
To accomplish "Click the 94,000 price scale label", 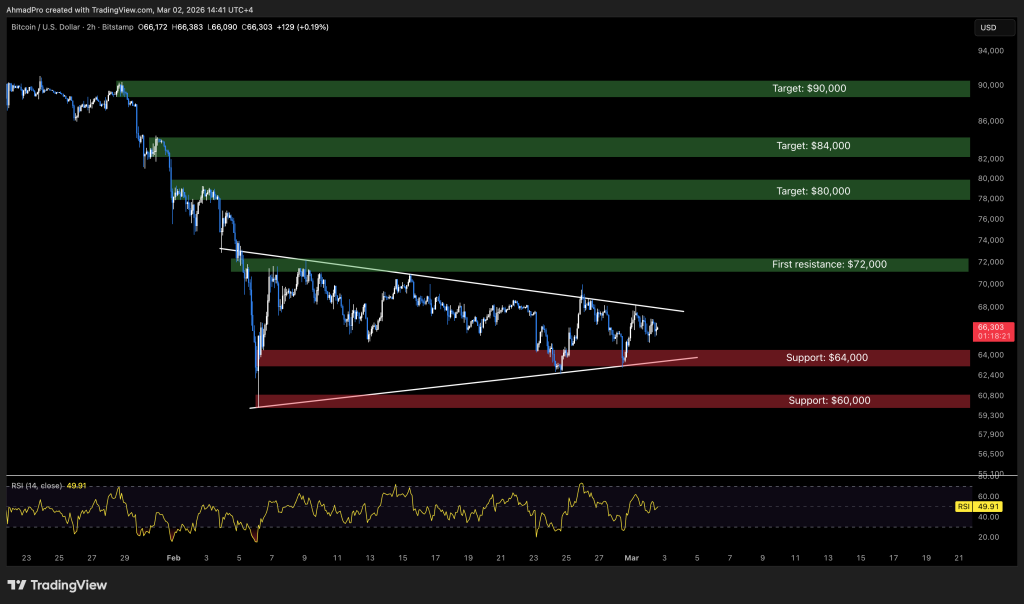I will 990,50.
